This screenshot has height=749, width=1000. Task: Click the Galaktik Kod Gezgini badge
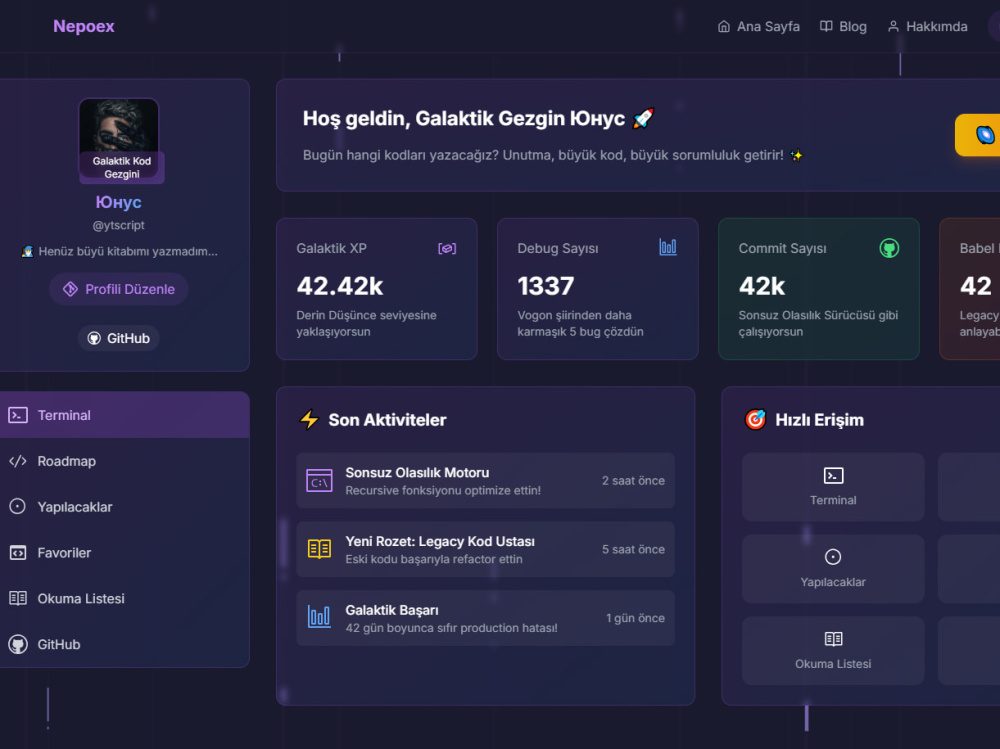point(122,168)
